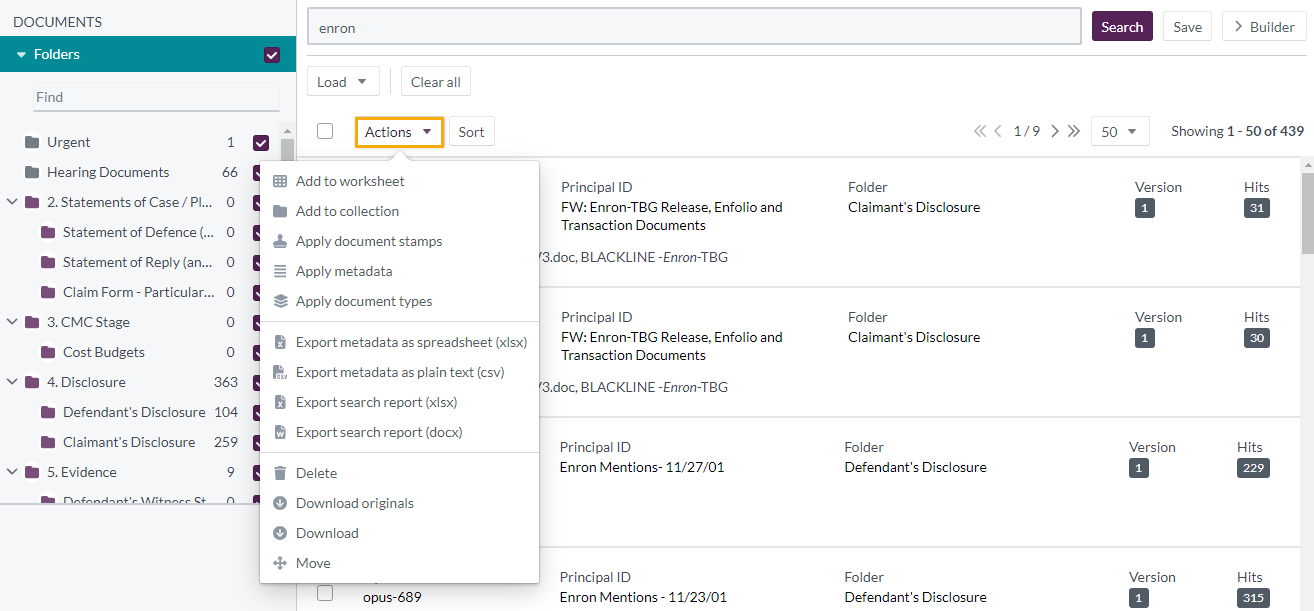Toggle the select-all results checkbox
This screenshot has width=1314, height=611.
(x=325, y=131)
